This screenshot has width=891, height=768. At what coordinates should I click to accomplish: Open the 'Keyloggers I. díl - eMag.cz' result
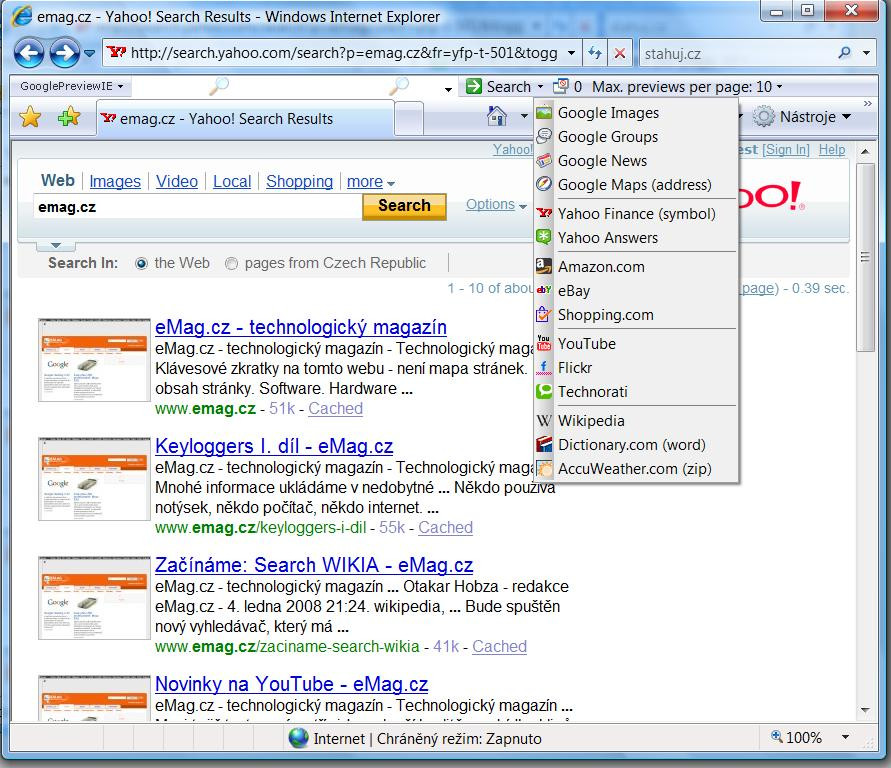(274, 446)
